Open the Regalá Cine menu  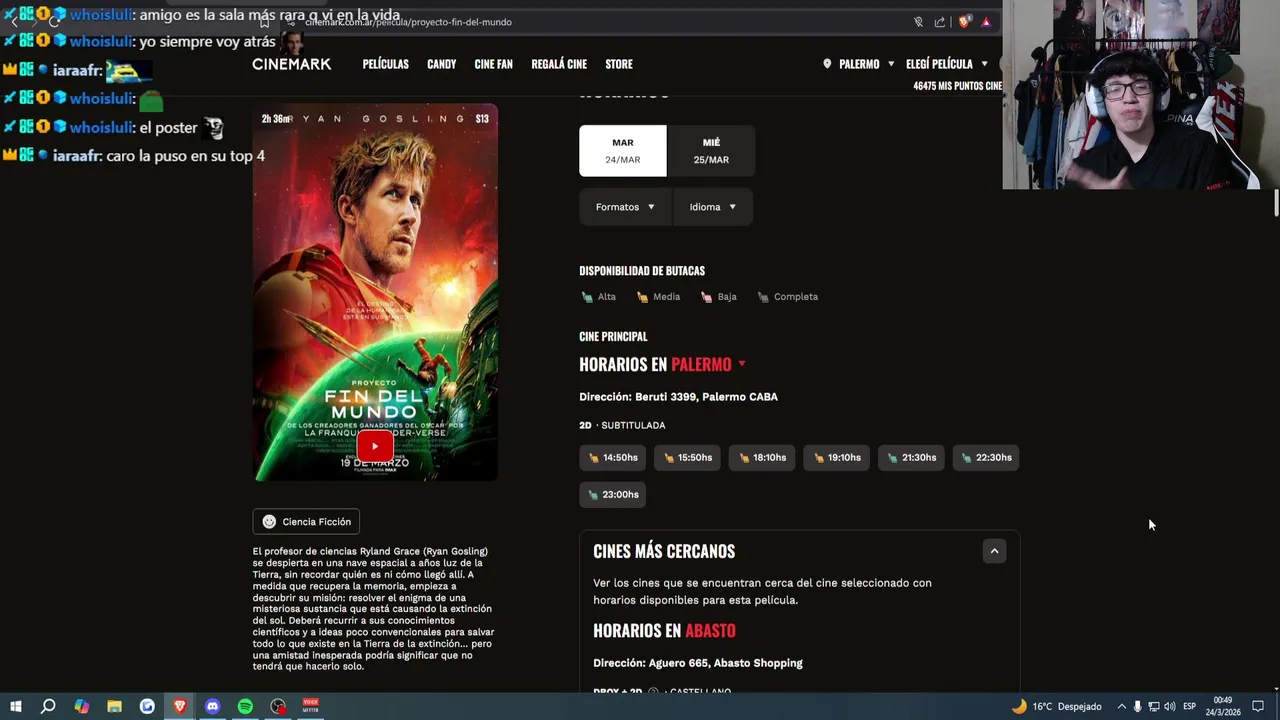click(x=559, y=64)
